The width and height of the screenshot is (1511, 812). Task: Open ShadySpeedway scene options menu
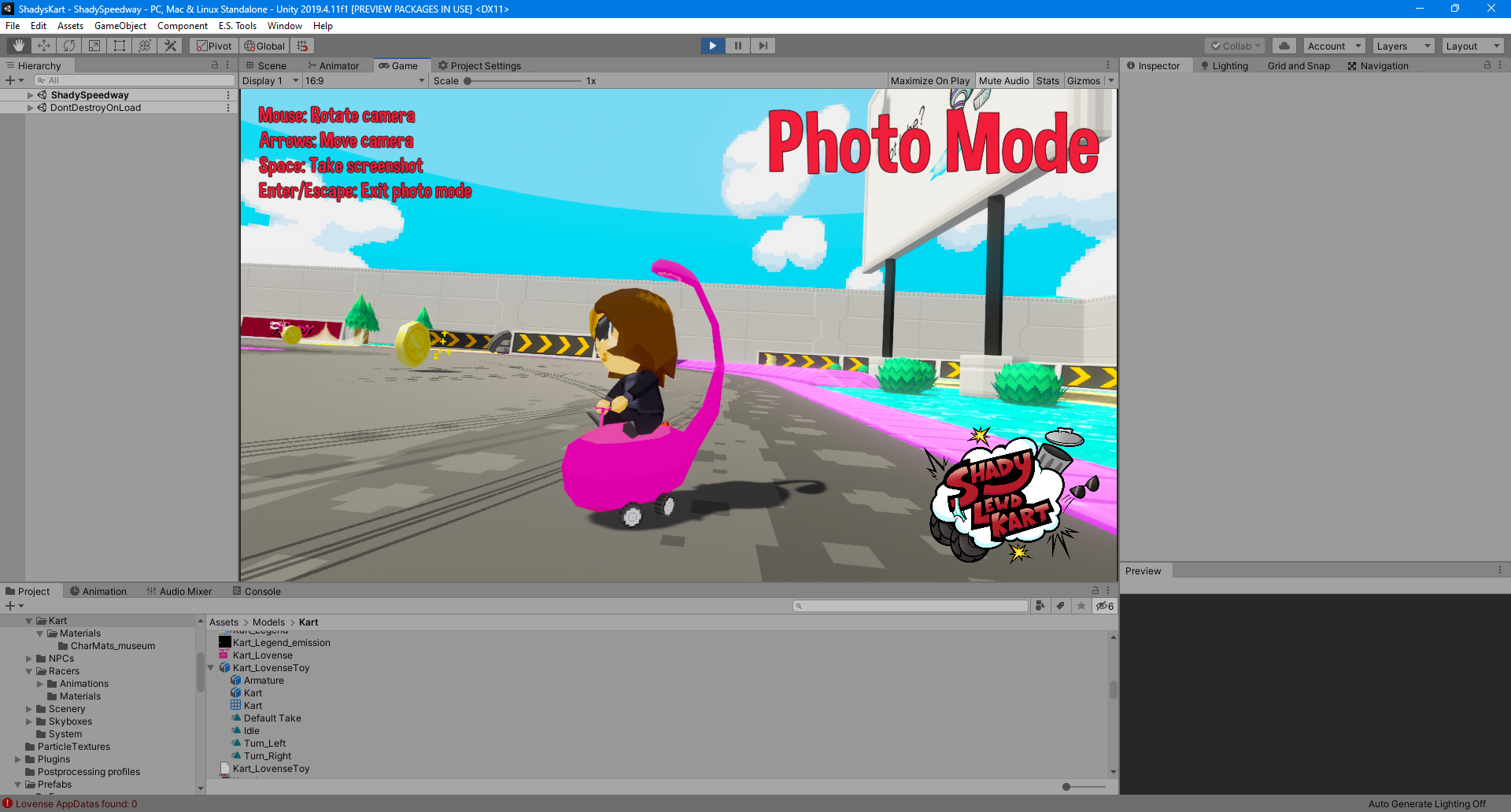click(228, 94)
